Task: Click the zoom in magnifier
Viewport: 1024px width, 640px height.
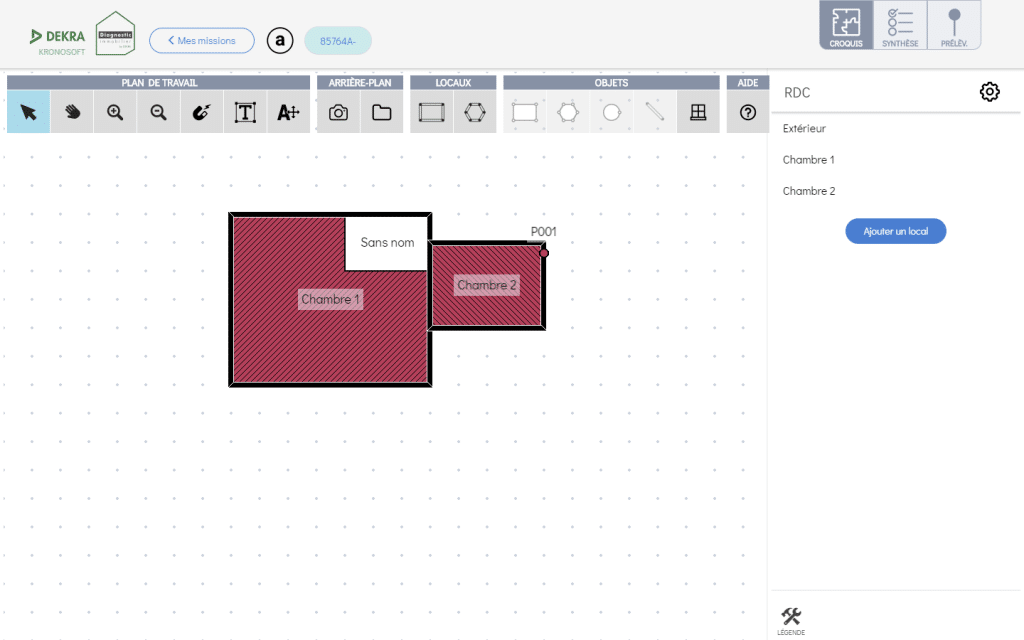Action: (115, 113)
